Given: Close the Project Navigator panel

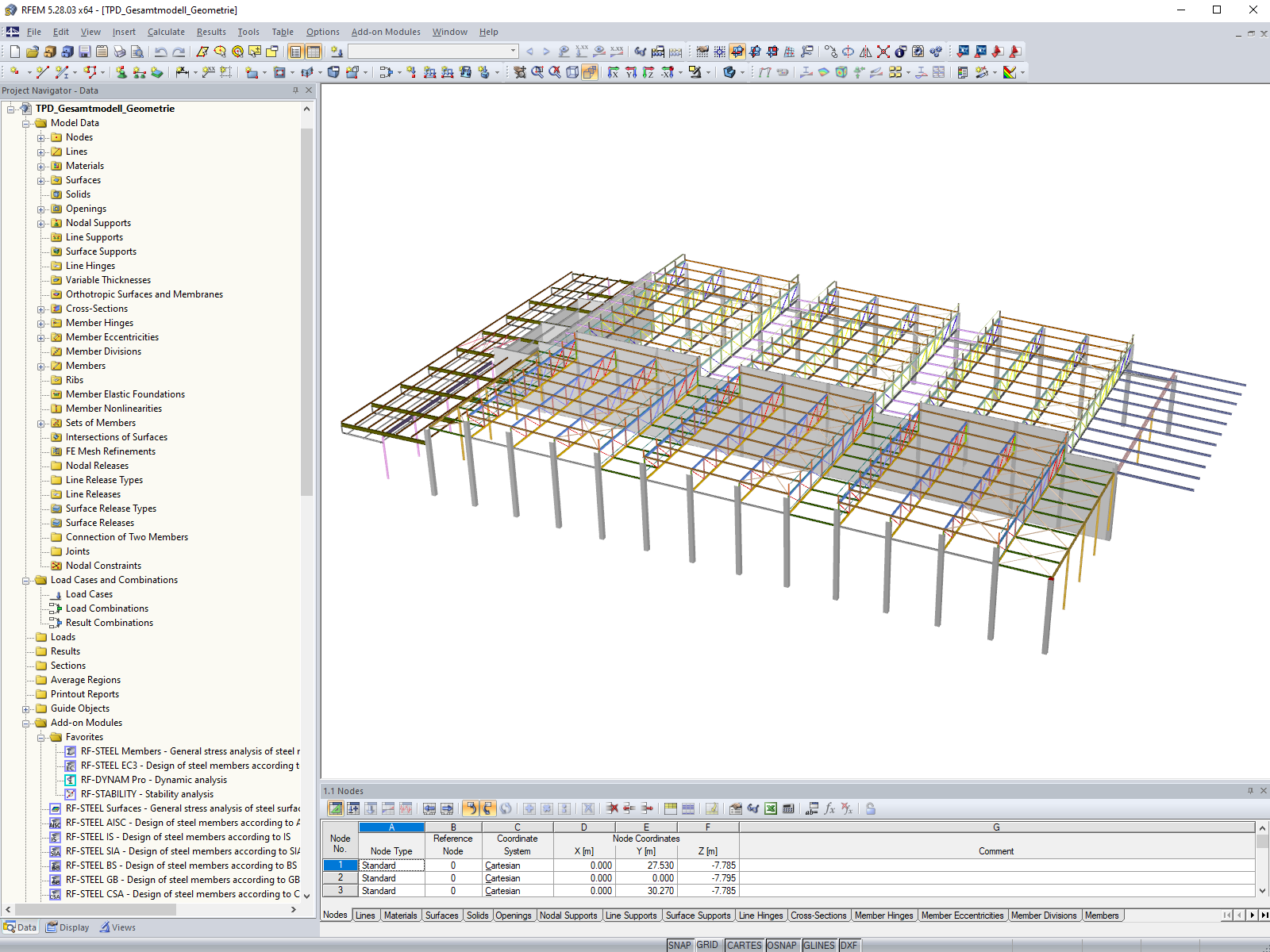Looking at the screenshot, I should tap(309, 90).
